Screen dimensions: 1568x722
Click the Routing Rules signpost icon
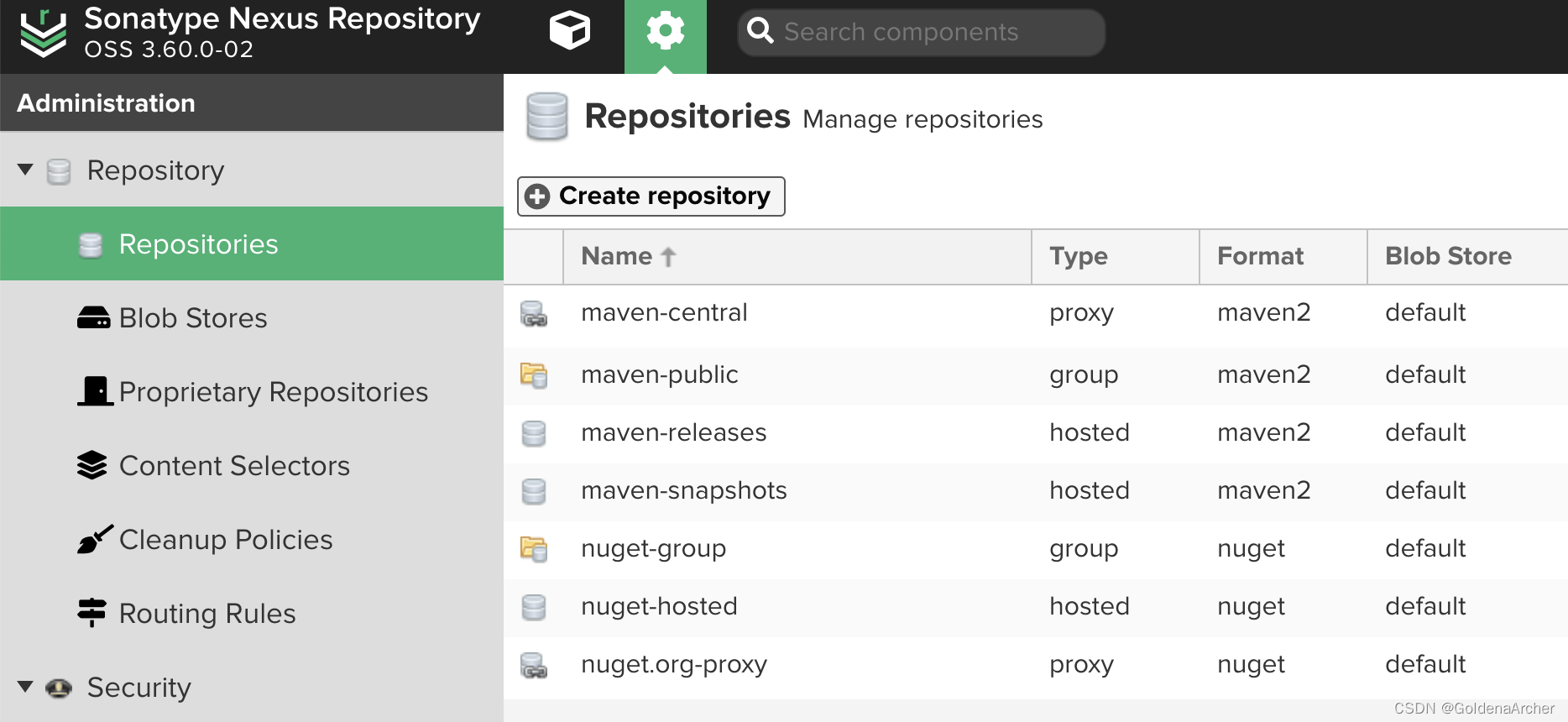click(x=91, y=613)
